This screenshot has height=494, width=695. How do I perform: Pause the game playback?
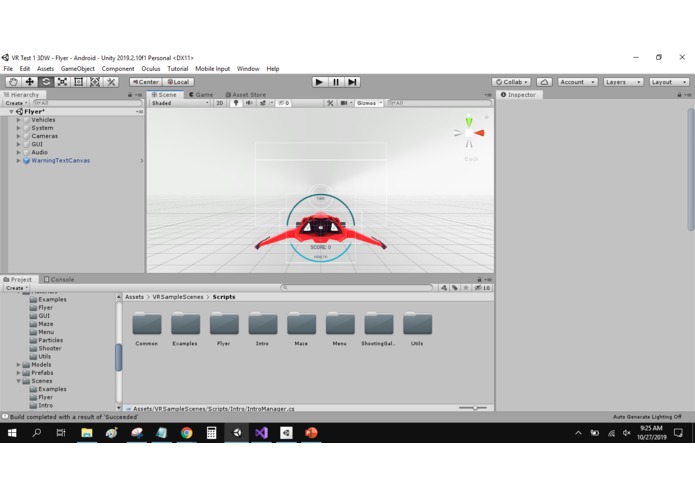coord(336,82)
